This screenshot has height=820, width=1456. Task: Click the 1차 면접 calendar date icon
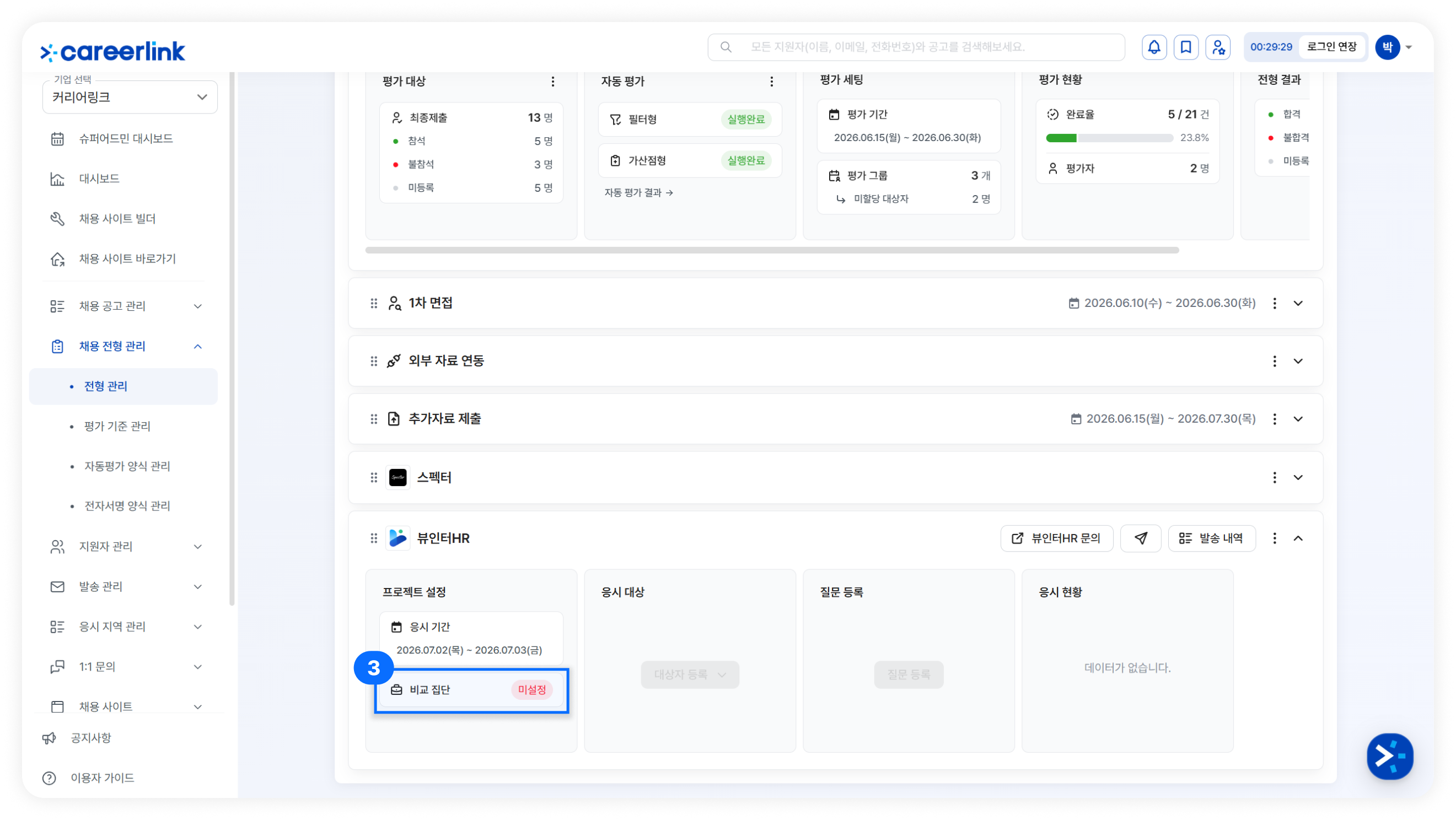(1073, 304)
